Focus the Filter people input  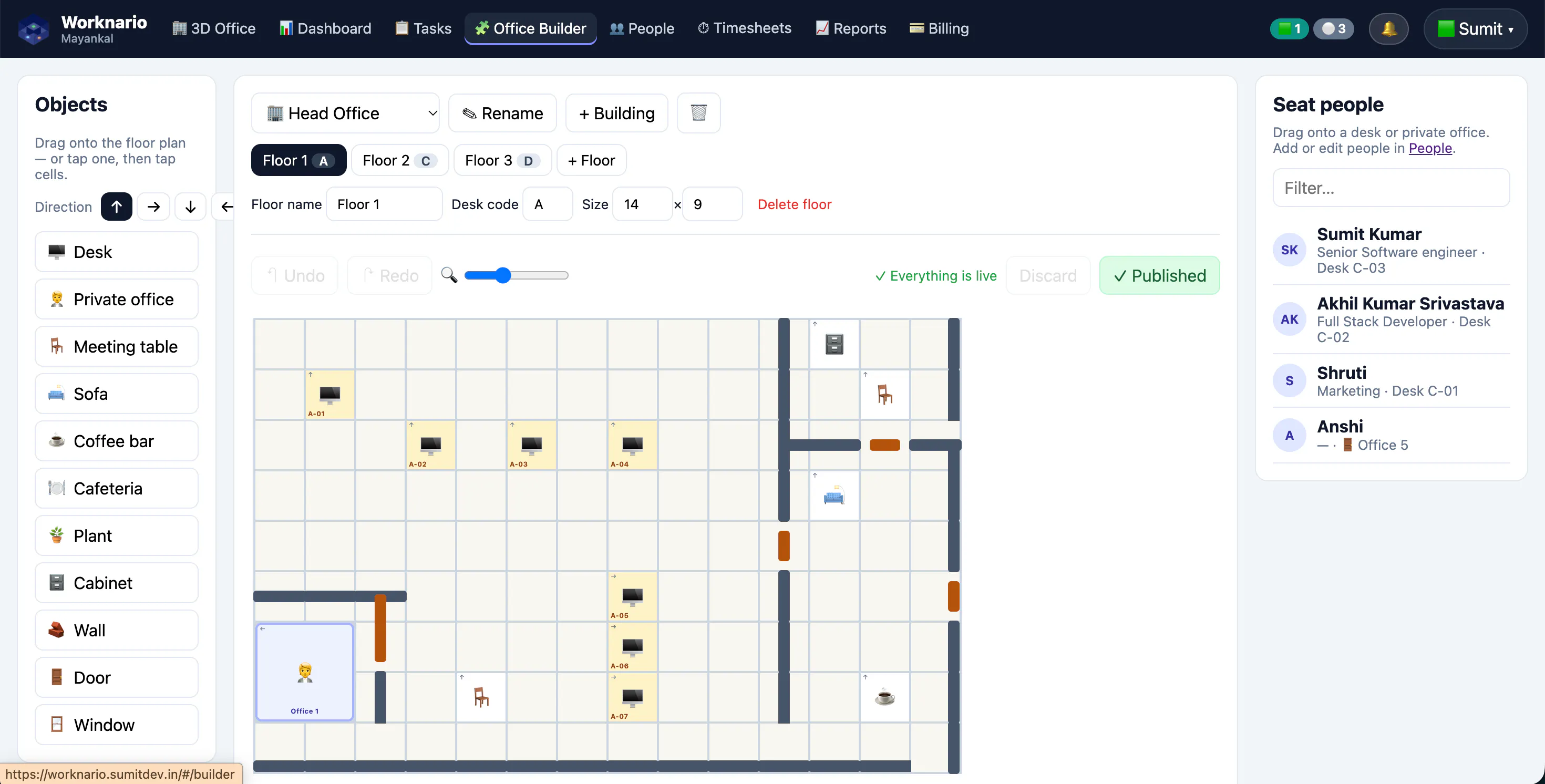(x=1391, y=188)
